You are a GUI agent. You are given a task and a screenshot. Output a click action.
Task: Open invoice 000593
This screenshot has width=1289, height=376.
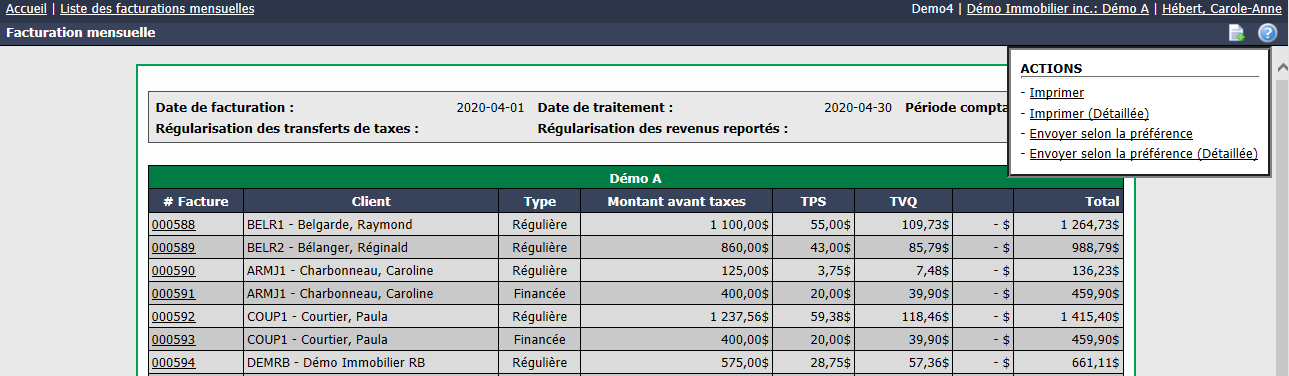pyautogui.click(x=173, y=339)
